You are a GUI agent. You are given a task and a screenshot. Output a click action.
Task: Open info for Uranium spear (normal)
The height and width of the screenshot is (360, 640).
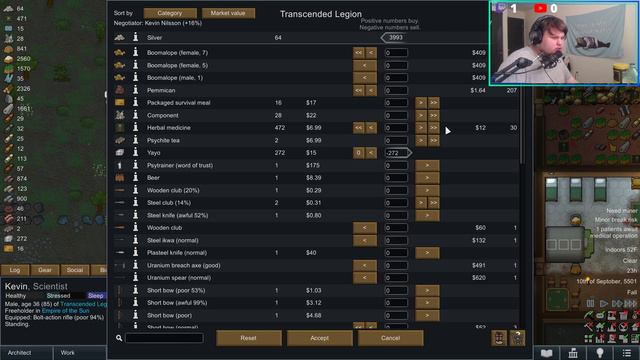[x=136, y=278]
